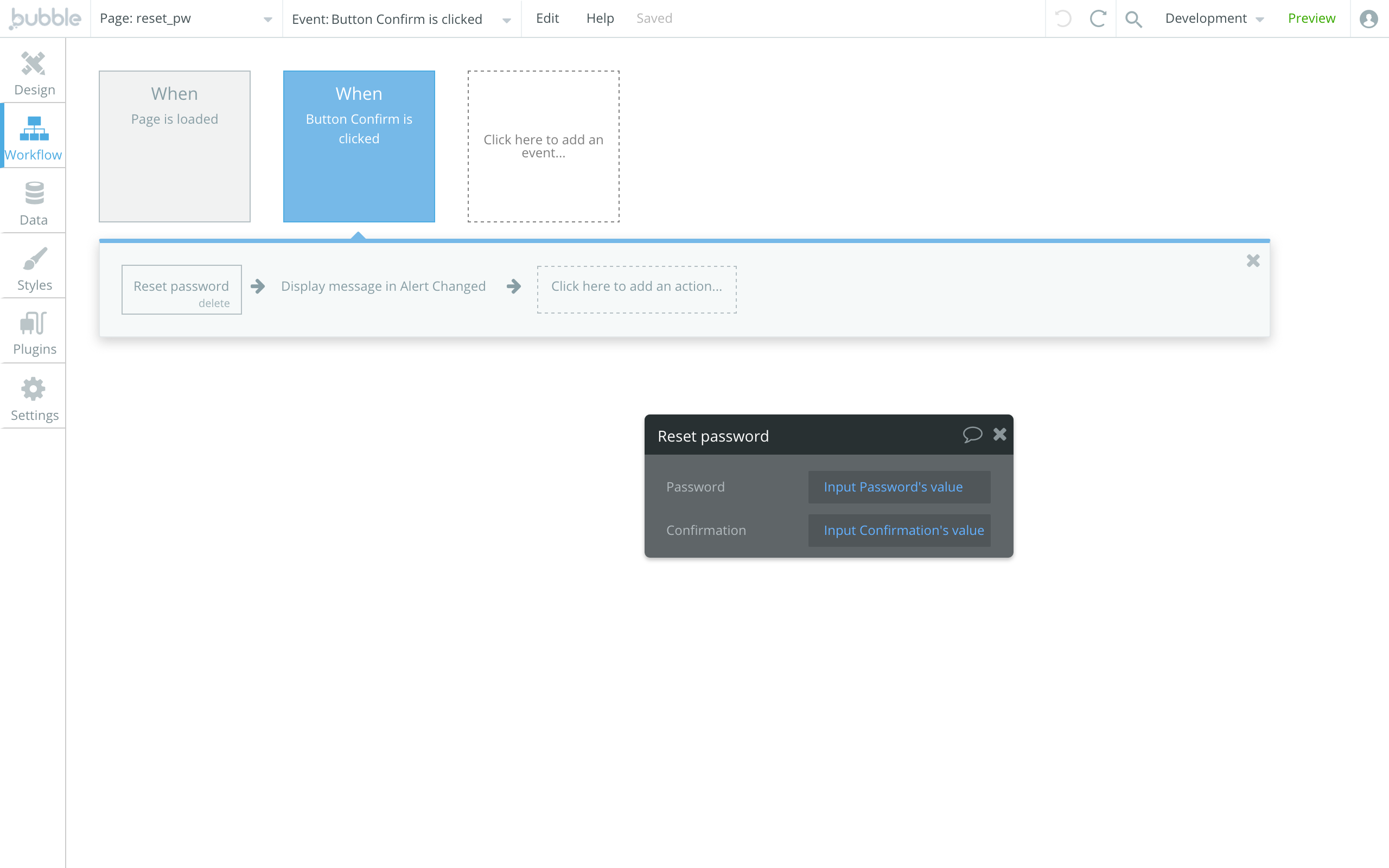This screenshot has width=1389, height=868.
Task: Add comment to Reset password action
Action: point(972,435)
